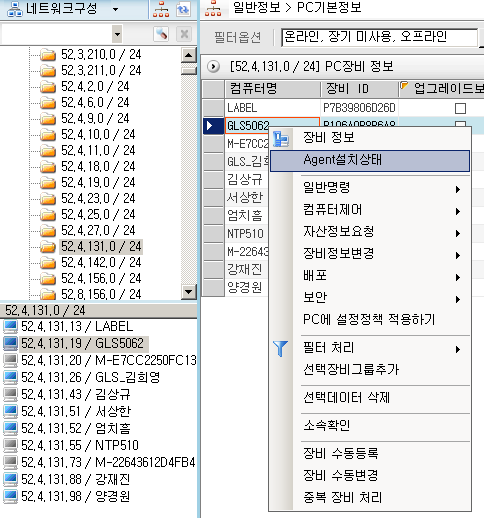Open folder 52.3.210.0 / 24
The image size is (484, 518).
(101, 54)
